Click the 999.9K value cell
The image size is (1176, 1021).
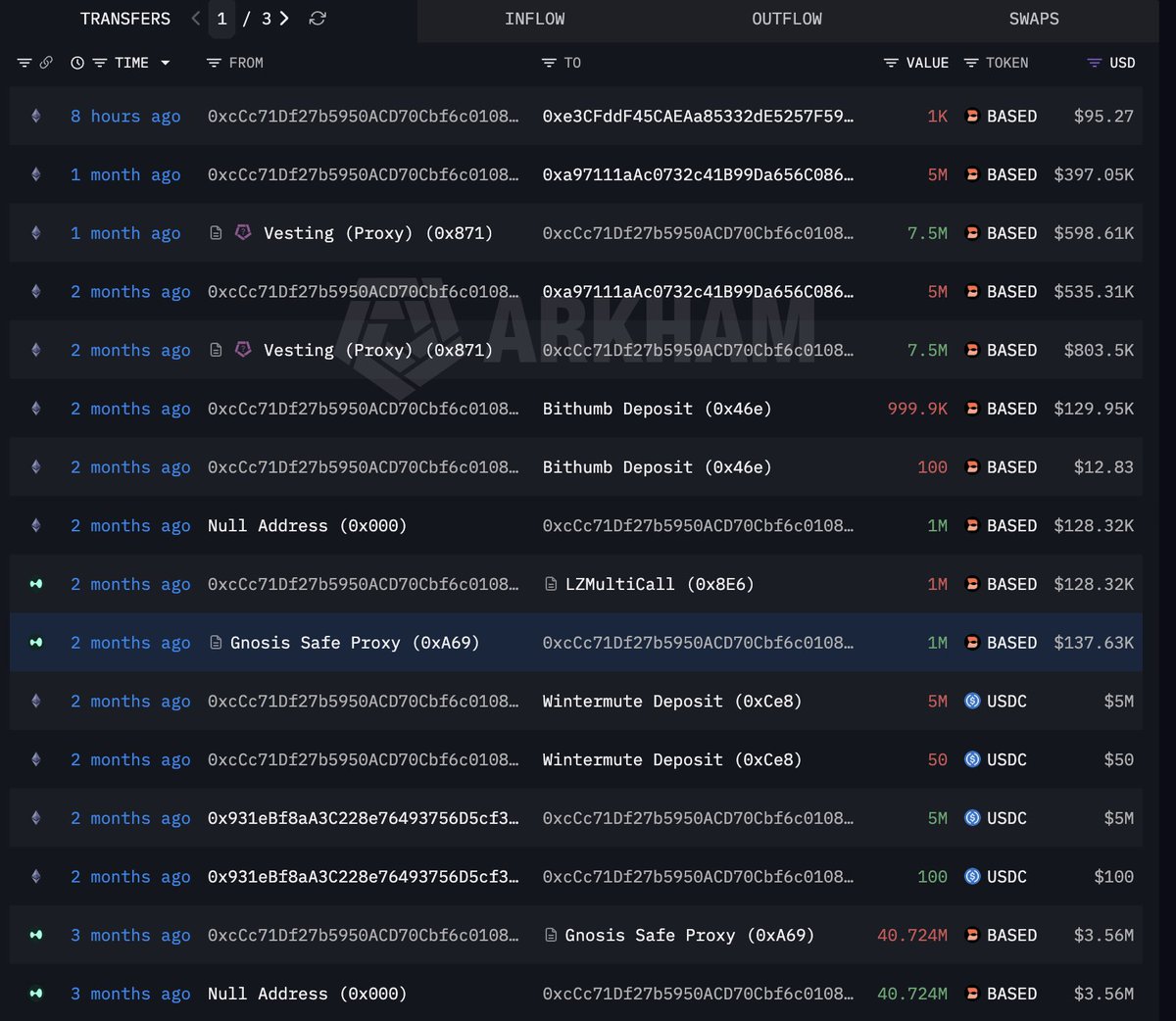point(917,409)
